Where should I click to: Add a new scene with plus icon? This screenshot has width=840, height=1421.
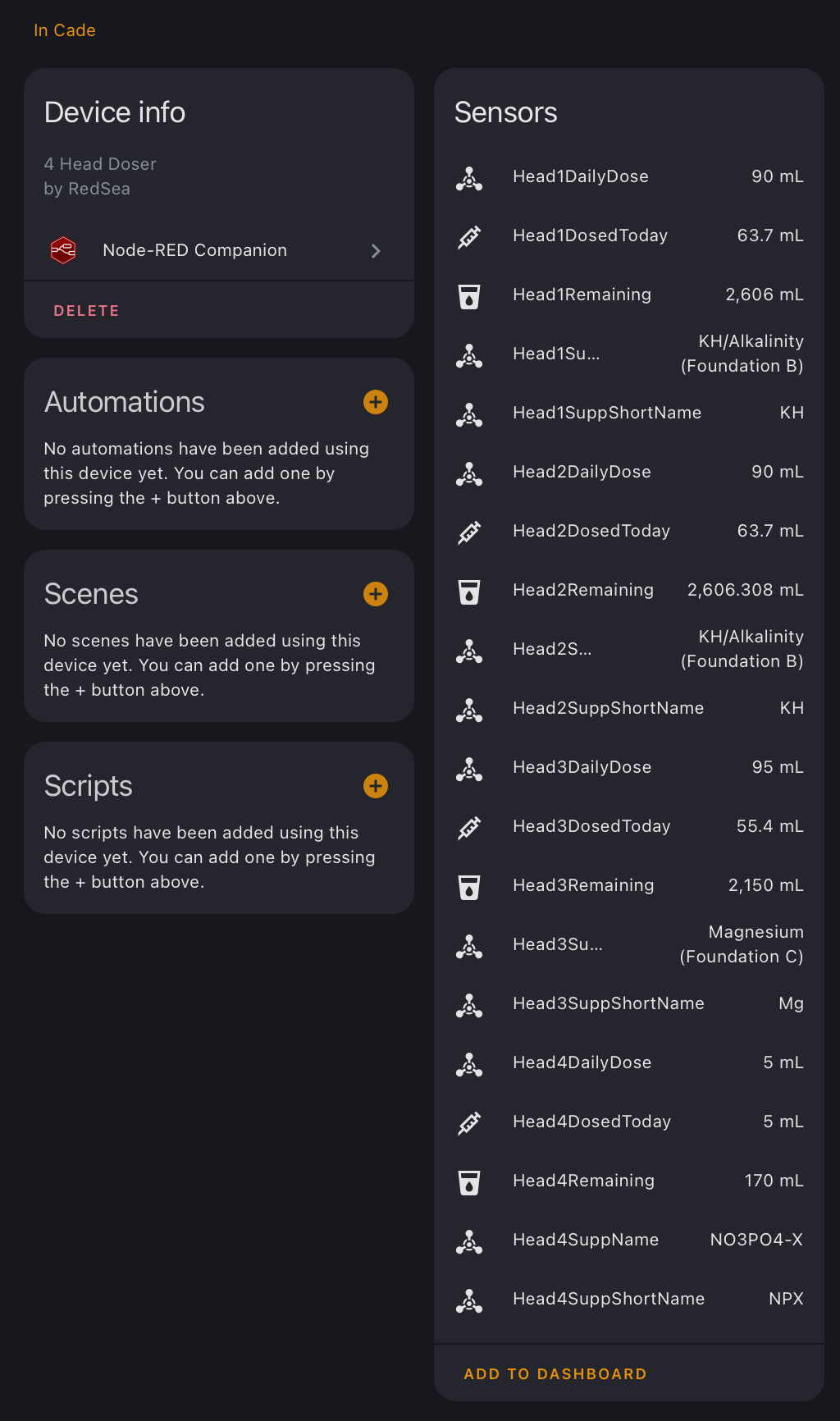(376, 594)
